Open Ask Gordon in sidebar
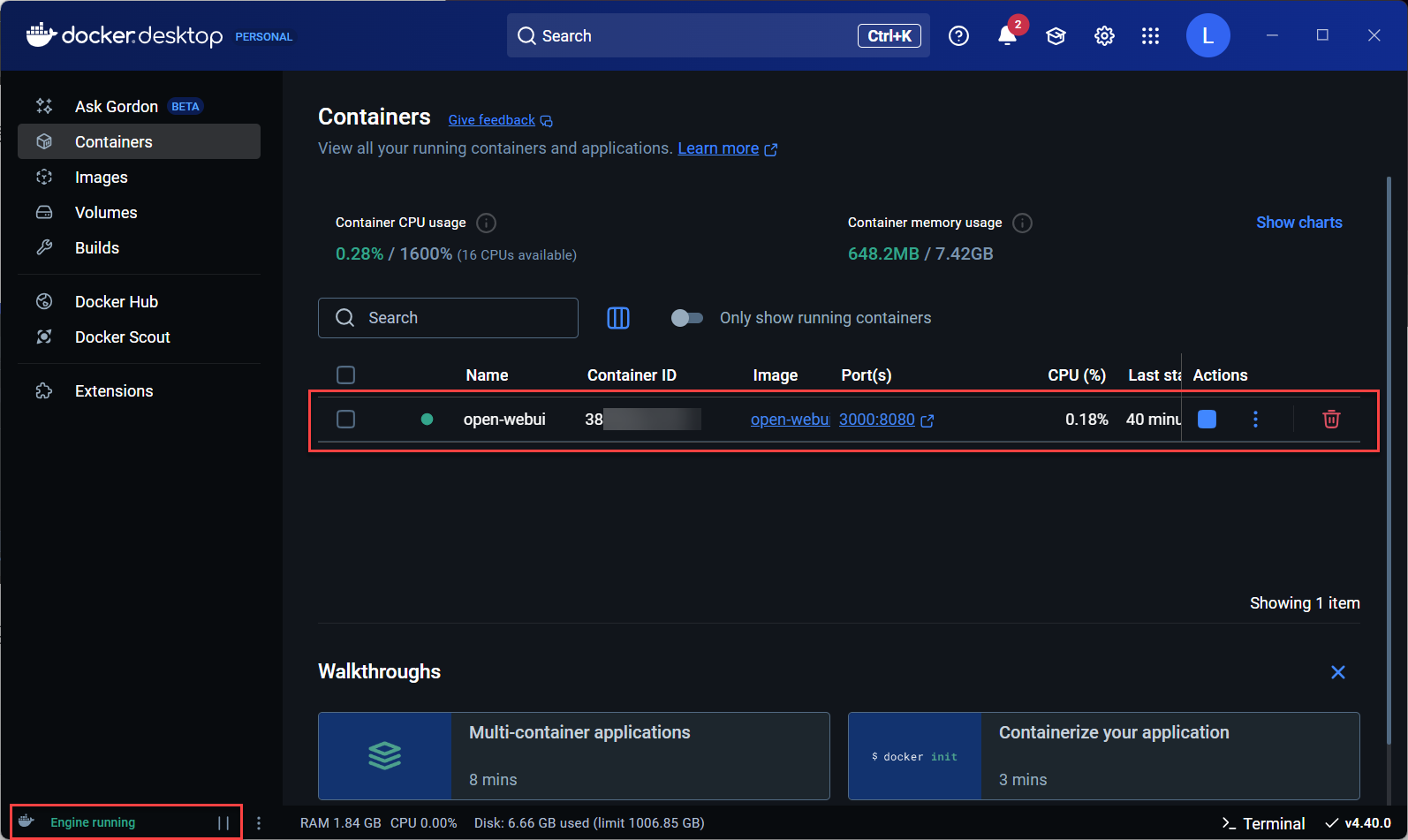The width and height of the screenshot is (1408, 840). click(139, 106)
